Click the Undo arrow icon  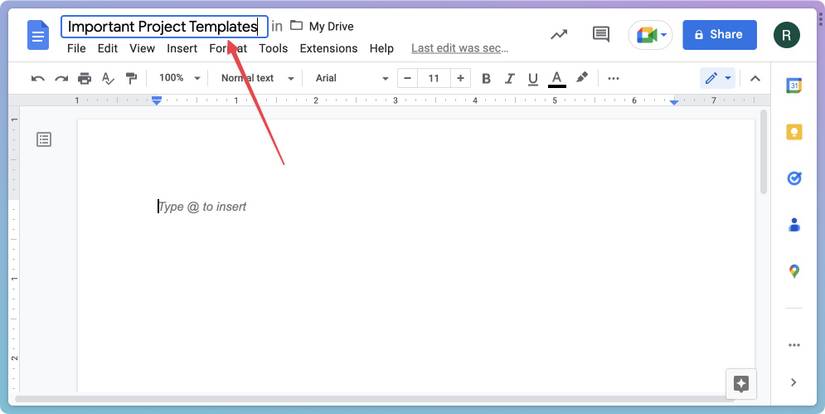(x=38, y=78)
